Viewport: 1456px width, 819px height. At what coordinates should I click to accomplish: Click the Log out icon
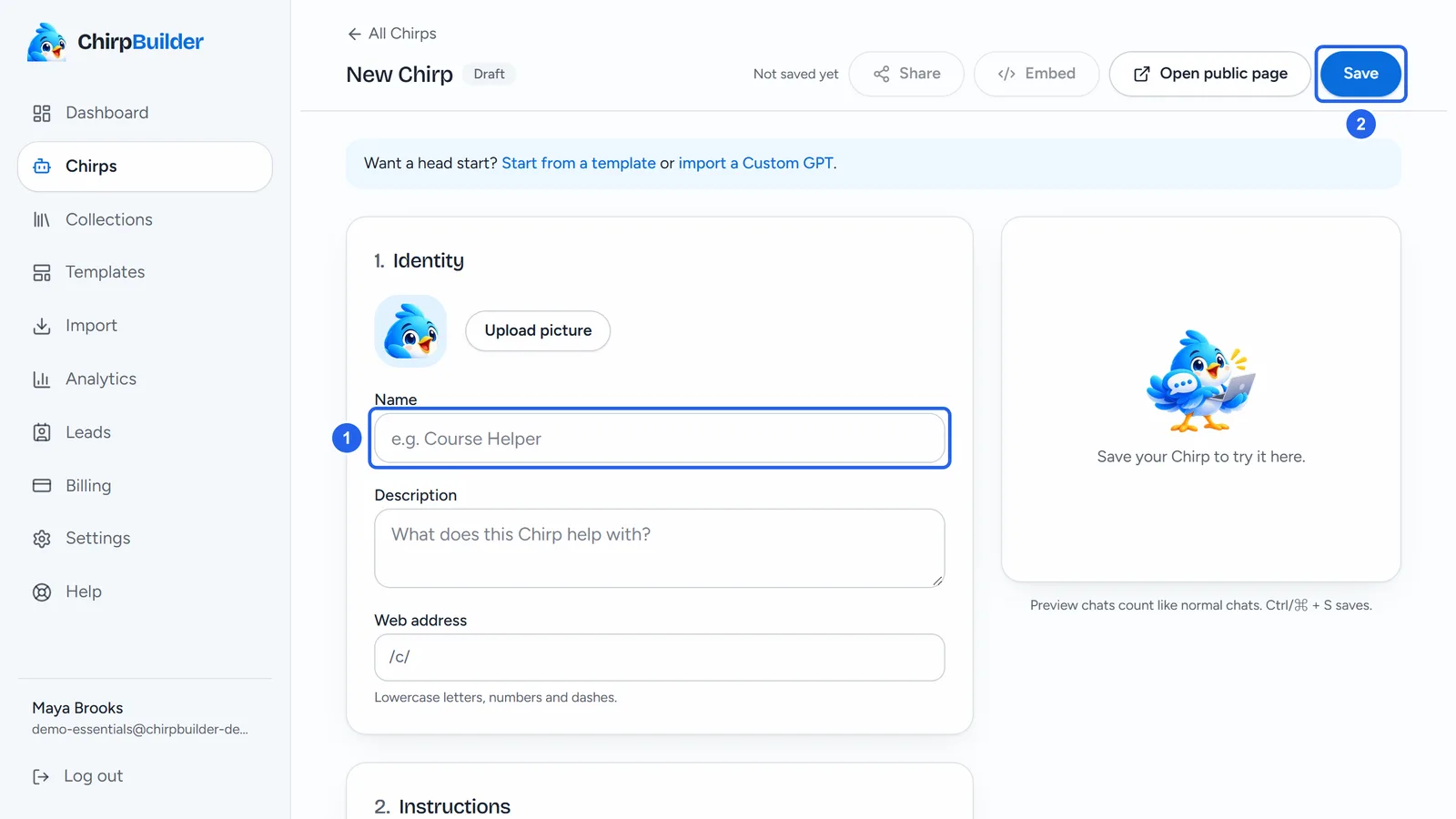pos(41,776)
